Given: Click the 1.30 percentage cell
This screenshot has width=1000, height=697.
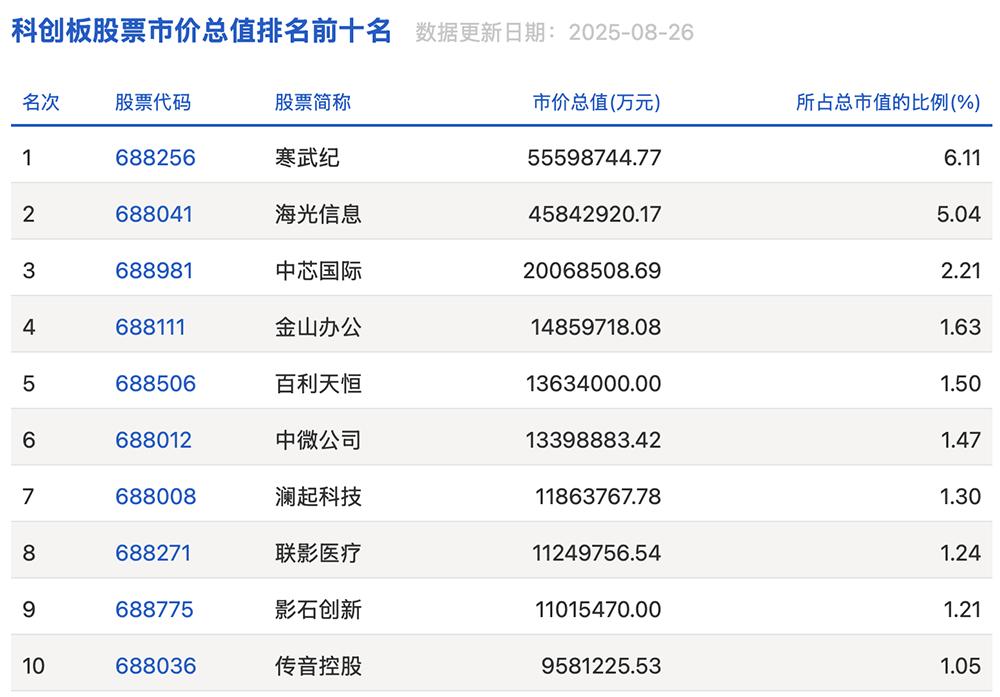Looking at the screenshot, I should point(960,497).
